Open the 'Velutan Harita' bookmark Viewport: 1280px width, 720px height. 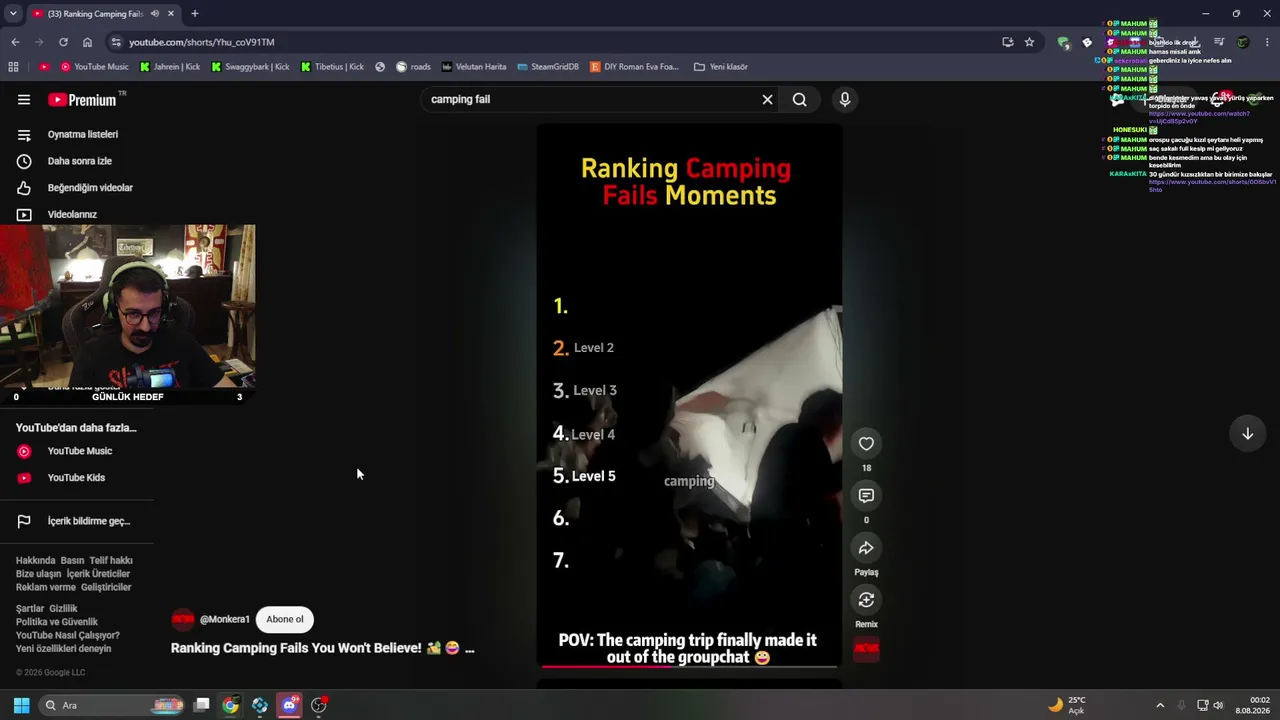click(x=474, y=67)
